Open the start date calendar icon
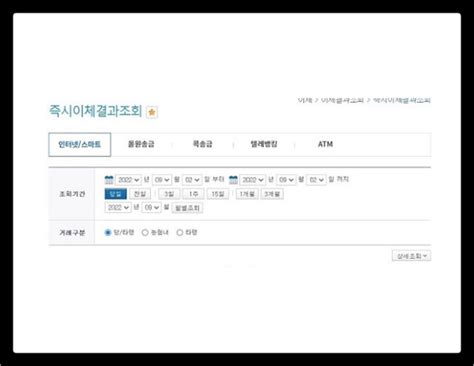The image size is (474, 366). point(109,180)
